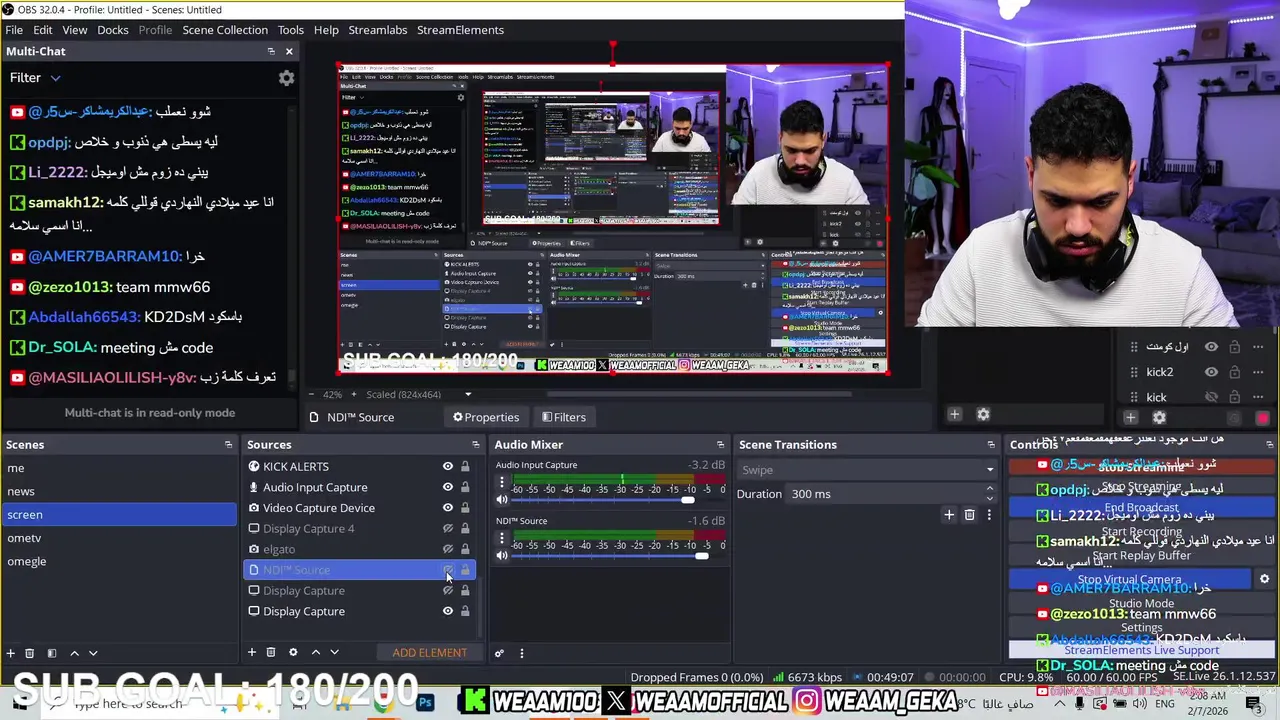
Task: Open Audio Input Capture kebab menu
Action: (502, 482)
